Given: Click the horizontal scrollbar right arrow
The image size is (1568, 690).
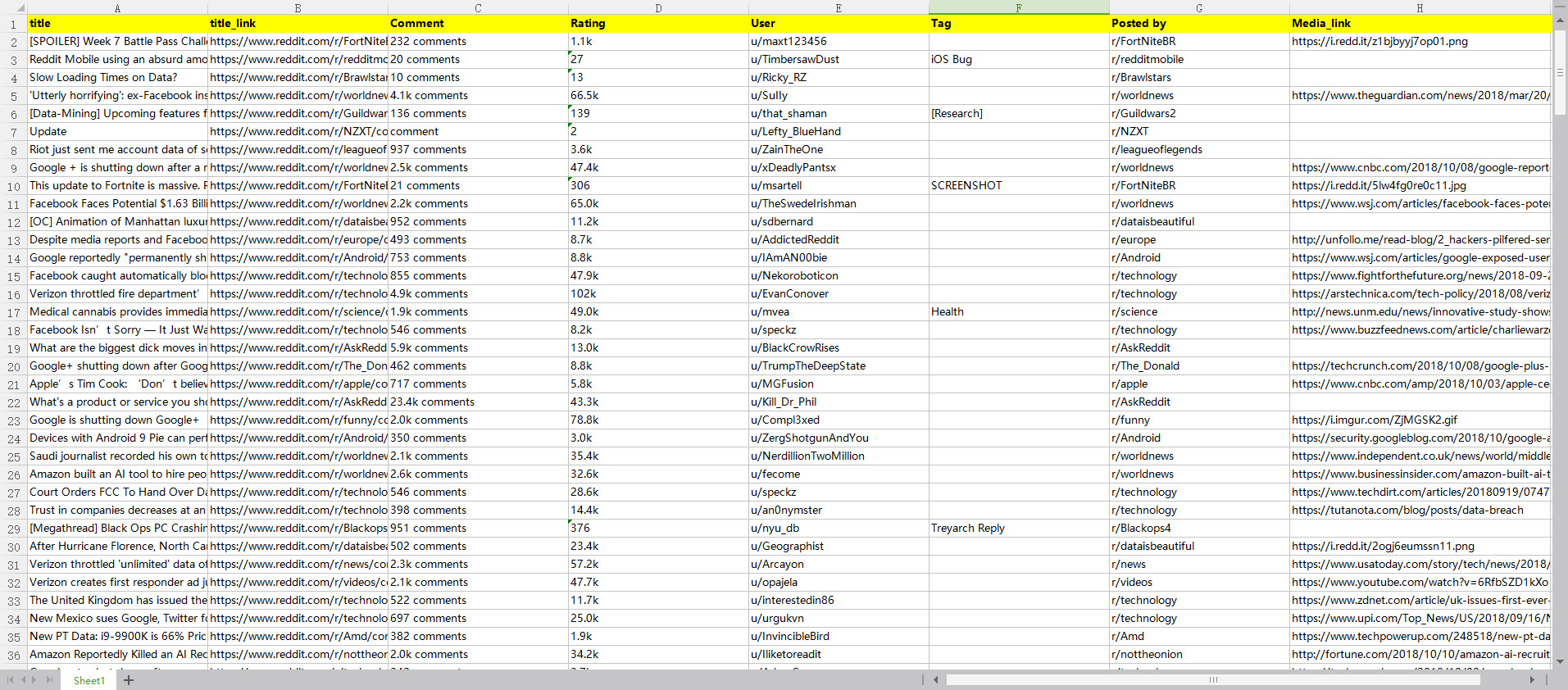Looking at the screenshot, I should pos(1532,679).
